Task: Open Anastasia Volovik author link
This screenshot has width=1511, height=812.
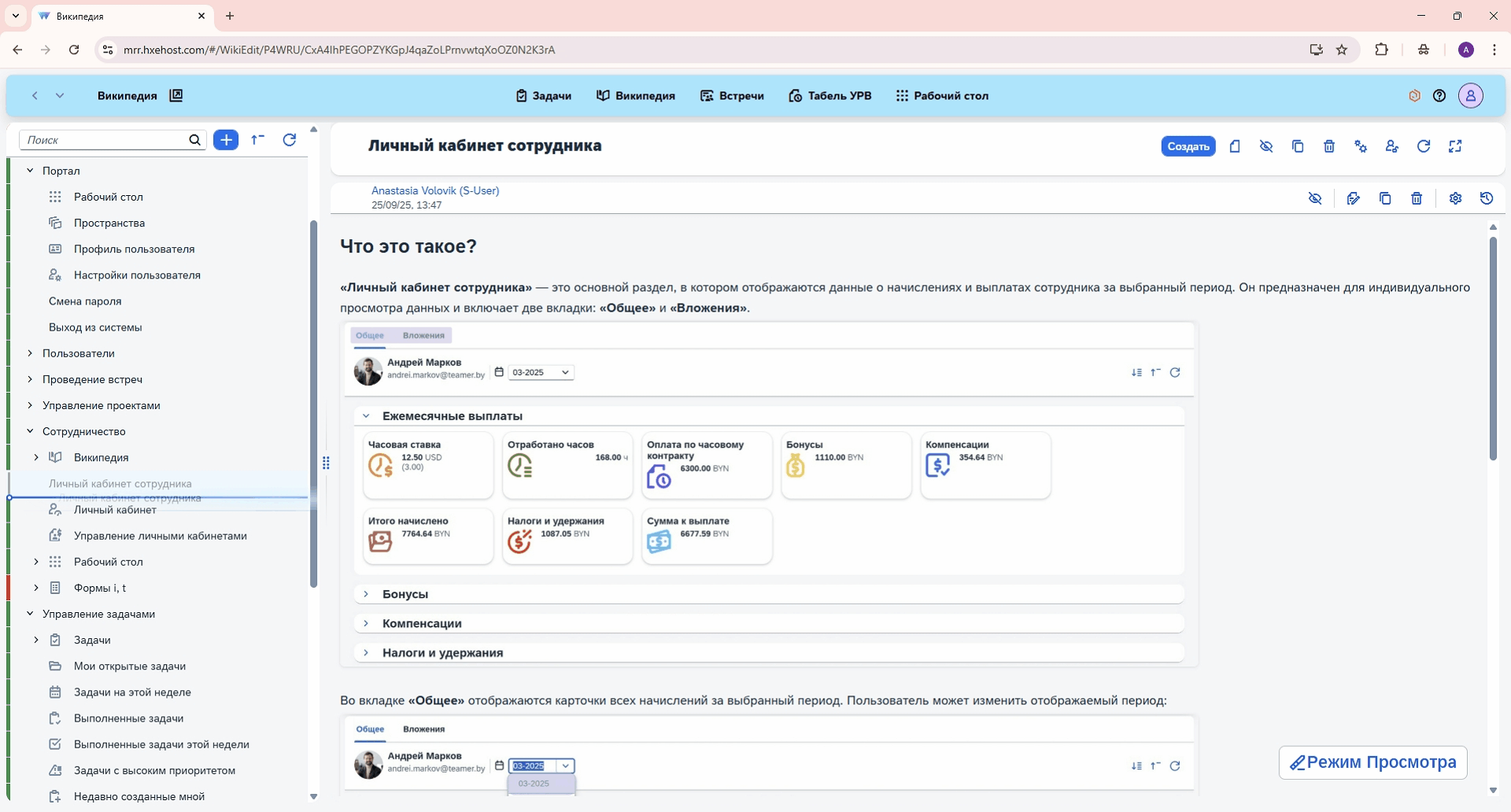Action: [435, 190]
